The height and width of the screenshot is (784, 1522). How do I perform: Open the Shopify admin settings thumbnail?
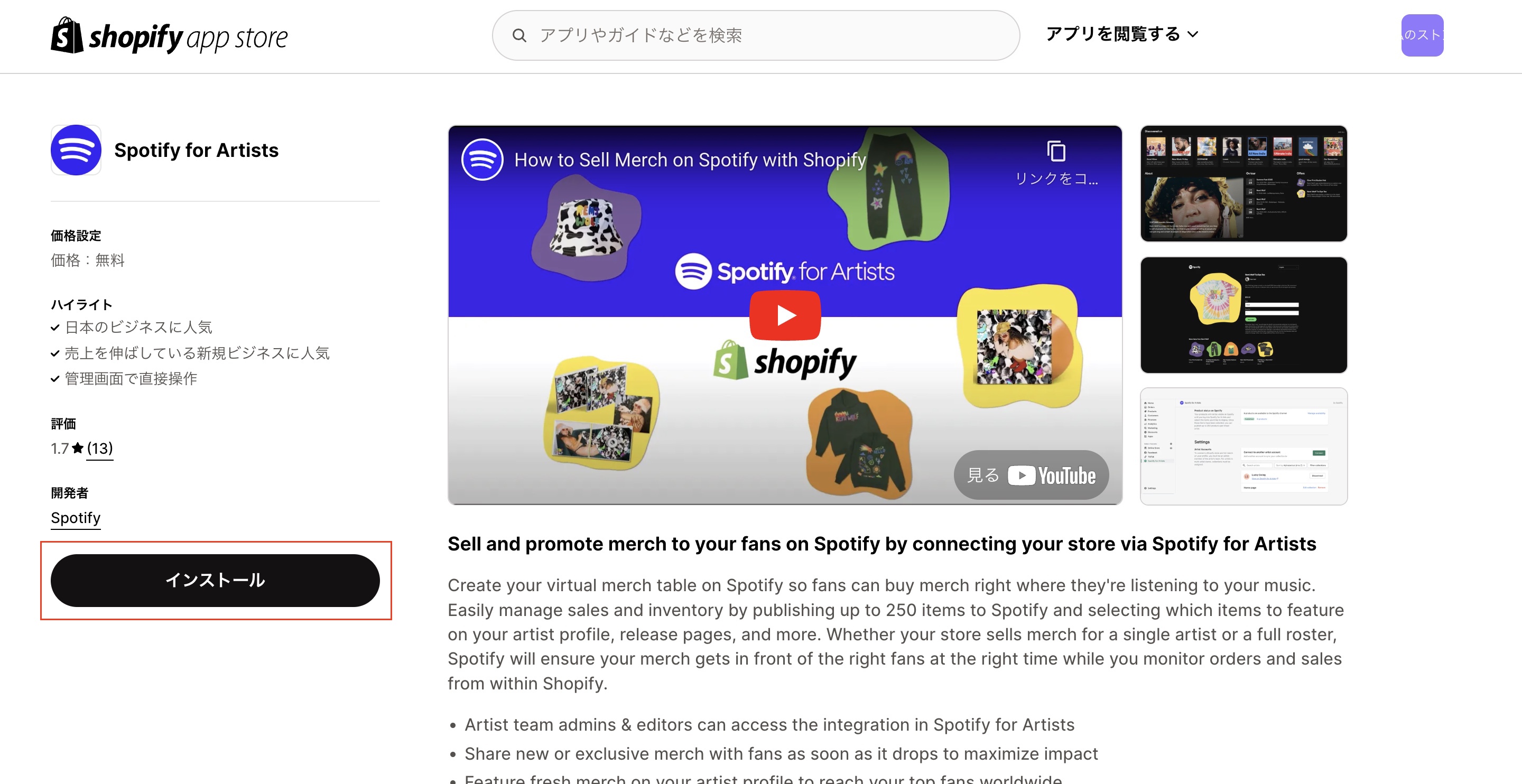coord(1243,446)
